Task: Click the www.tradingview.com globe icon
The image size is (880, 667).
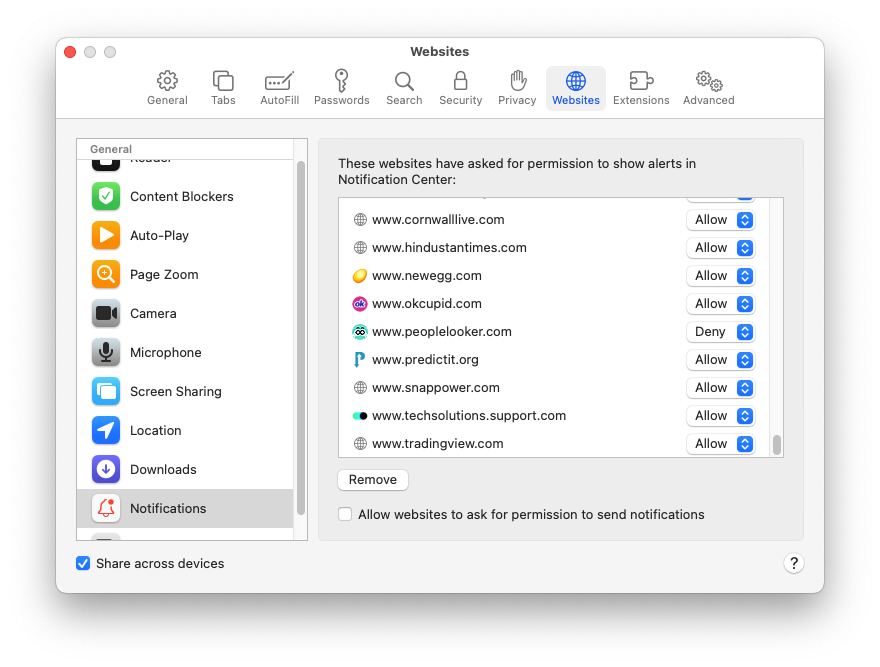Action: (x=360, y=444)
